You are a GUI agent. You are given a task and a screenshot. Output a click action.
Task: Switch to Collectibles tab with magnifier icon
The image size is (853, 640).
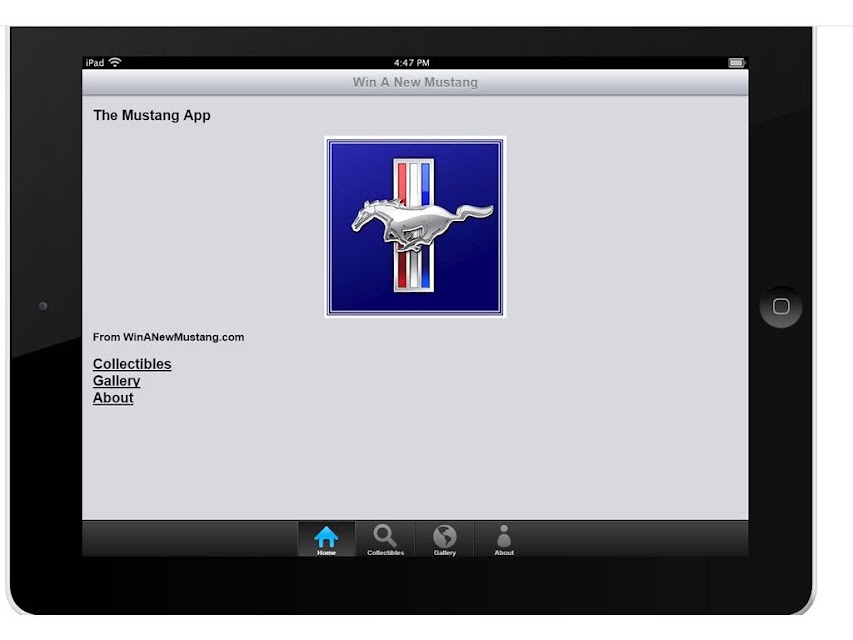(385, 539)
